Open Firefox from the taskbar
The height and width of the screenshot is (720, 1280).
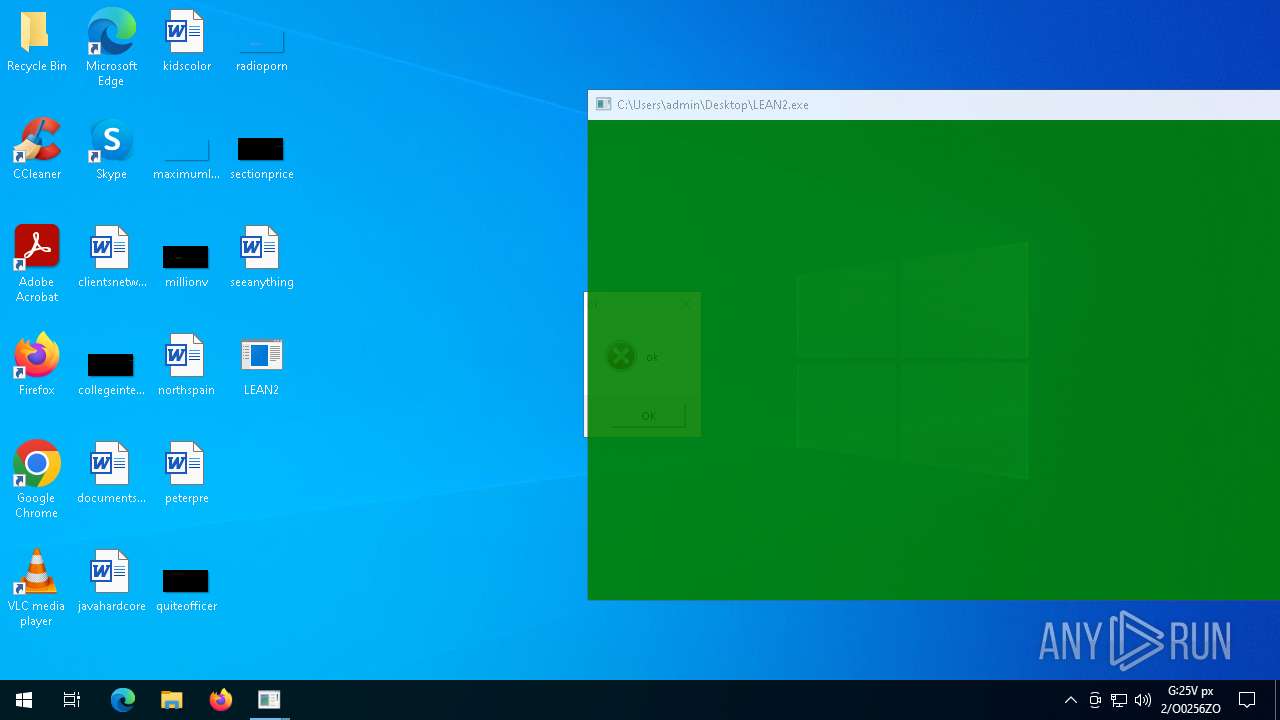coord(221,700)
